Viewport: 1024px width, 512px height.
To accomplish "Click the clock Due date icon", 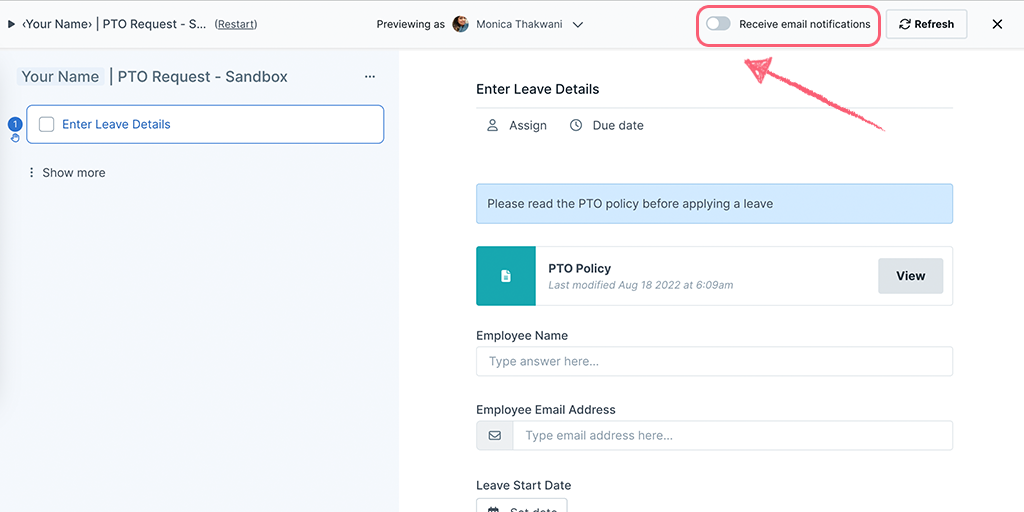I will [x=575, y=125].
